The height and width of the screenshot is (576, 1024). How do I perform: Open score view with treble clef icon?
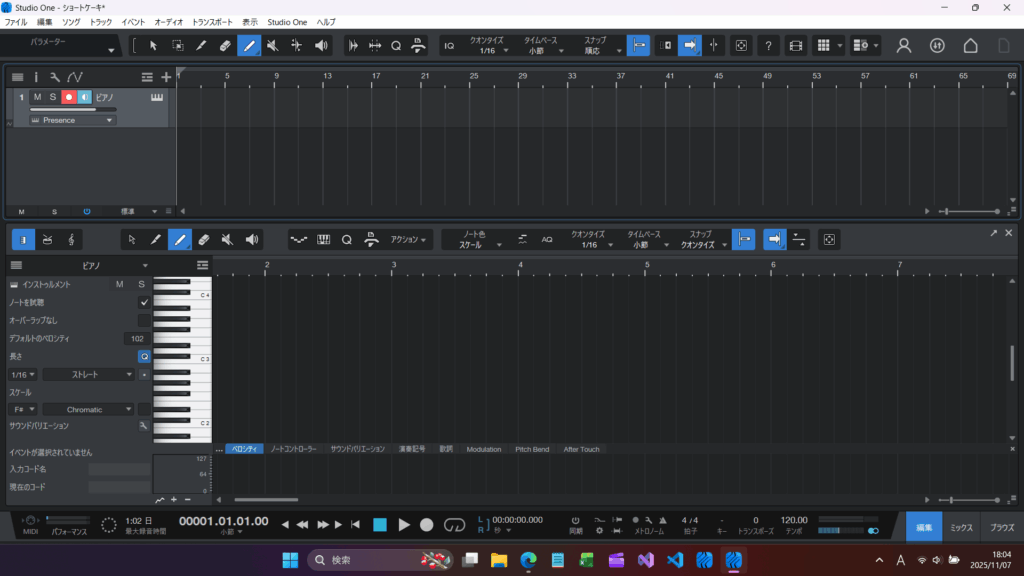[x=71, y=240]
